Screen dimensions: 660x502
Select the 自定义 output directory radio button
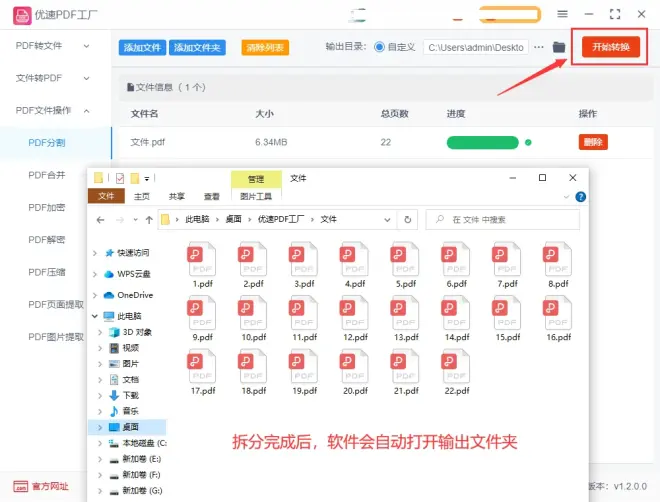pyautogui.click(x=380, y=47)
